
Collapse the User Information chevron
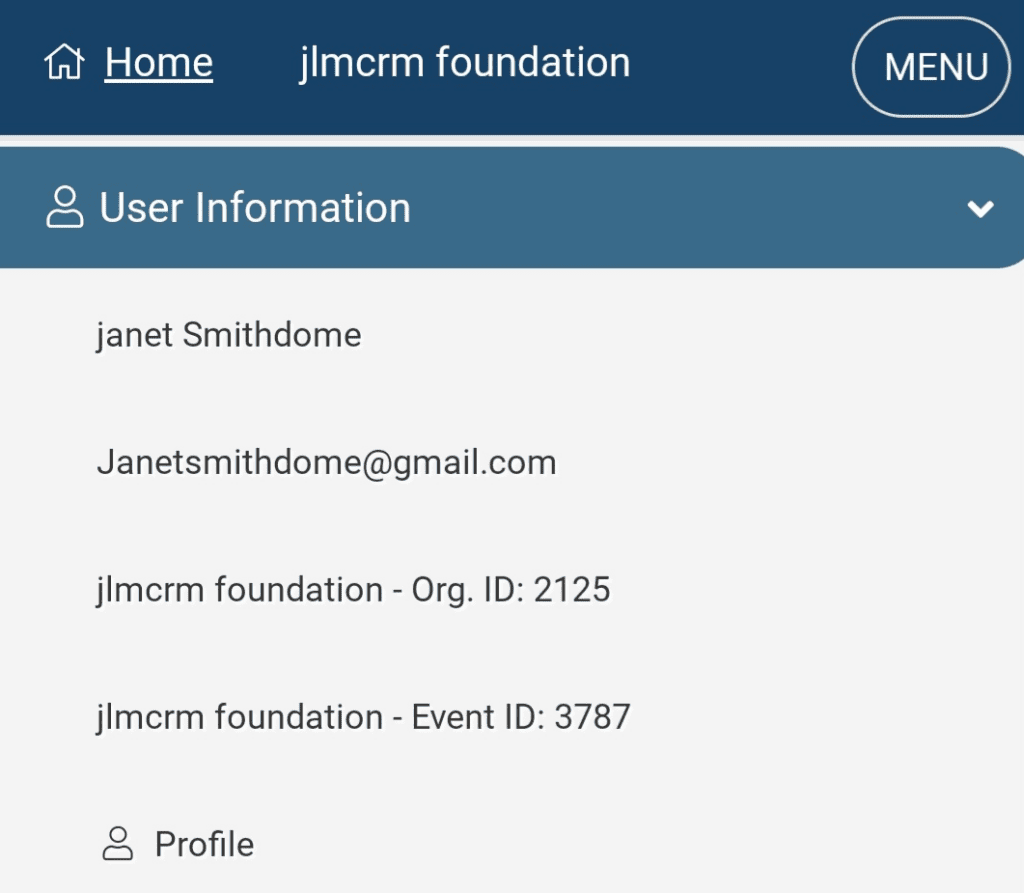point(981,209)
